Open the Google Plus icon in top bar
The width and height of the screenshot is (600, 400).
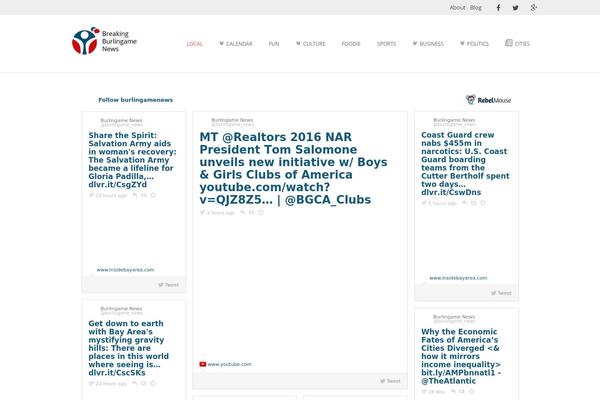(534, 8)
